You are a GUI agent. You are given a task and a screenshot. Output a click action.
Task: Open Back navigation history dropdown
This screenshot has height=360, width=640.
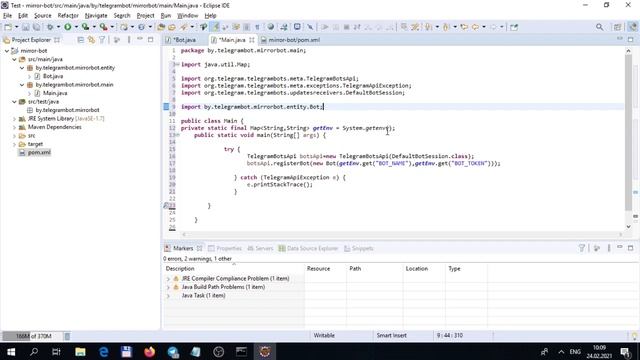[x=484, y=27]
